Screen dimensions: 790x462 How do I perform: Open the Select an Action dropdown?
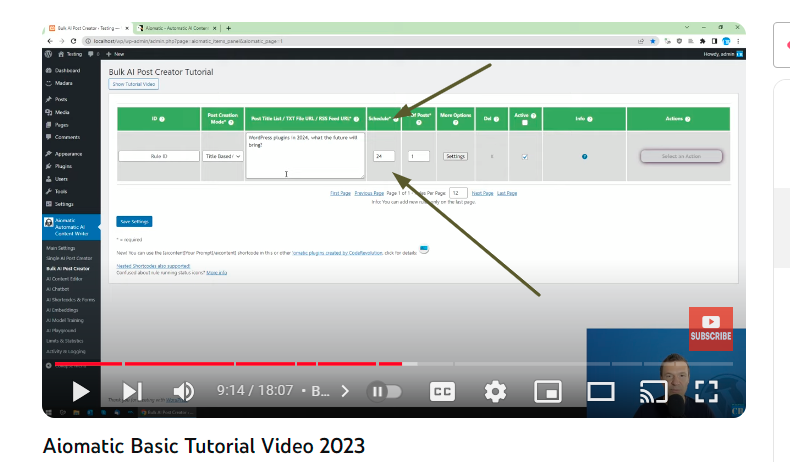681,156
